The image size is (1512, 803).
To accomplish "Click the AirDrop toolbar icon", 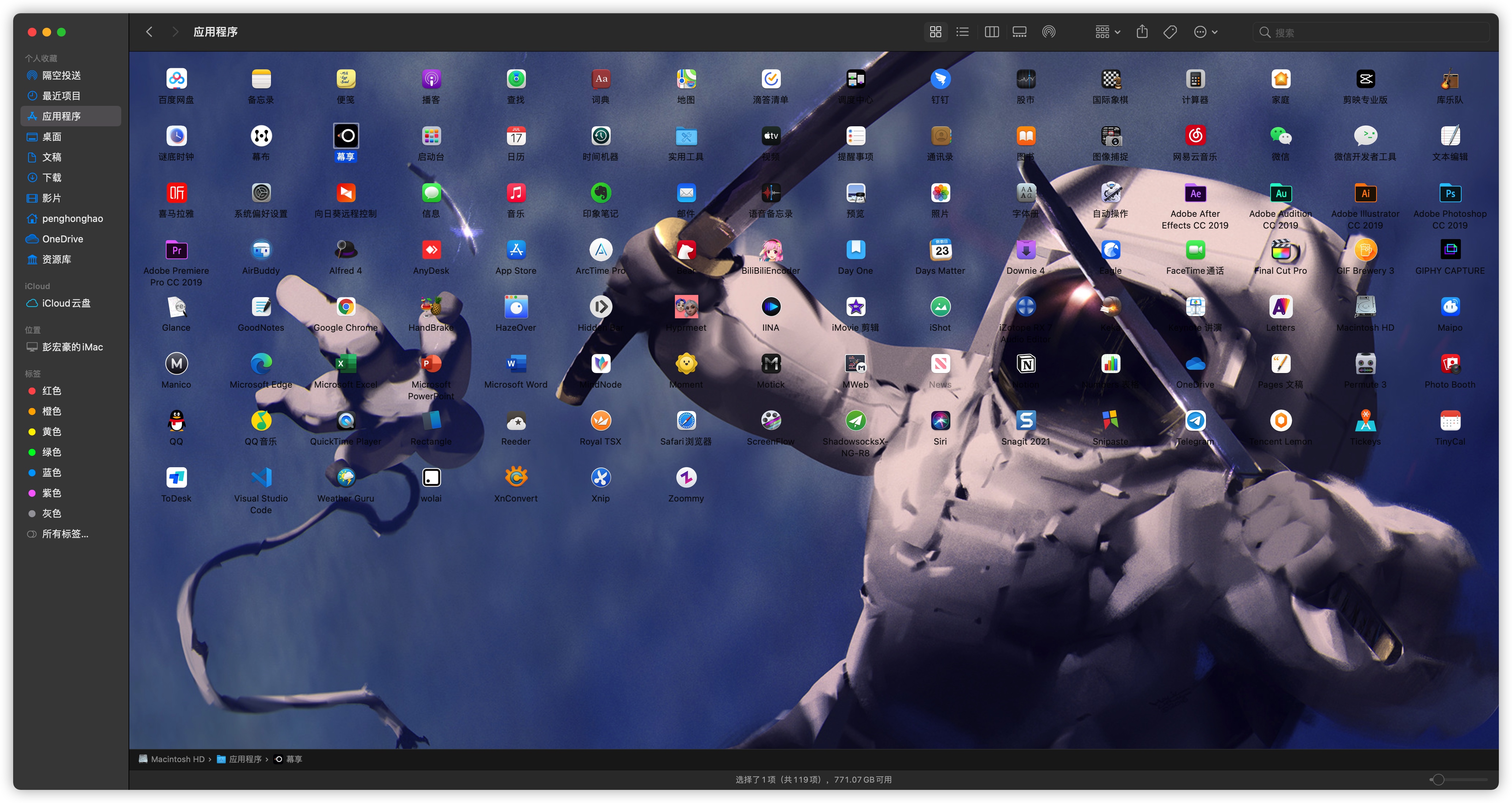I will (x=1048, y=32).
